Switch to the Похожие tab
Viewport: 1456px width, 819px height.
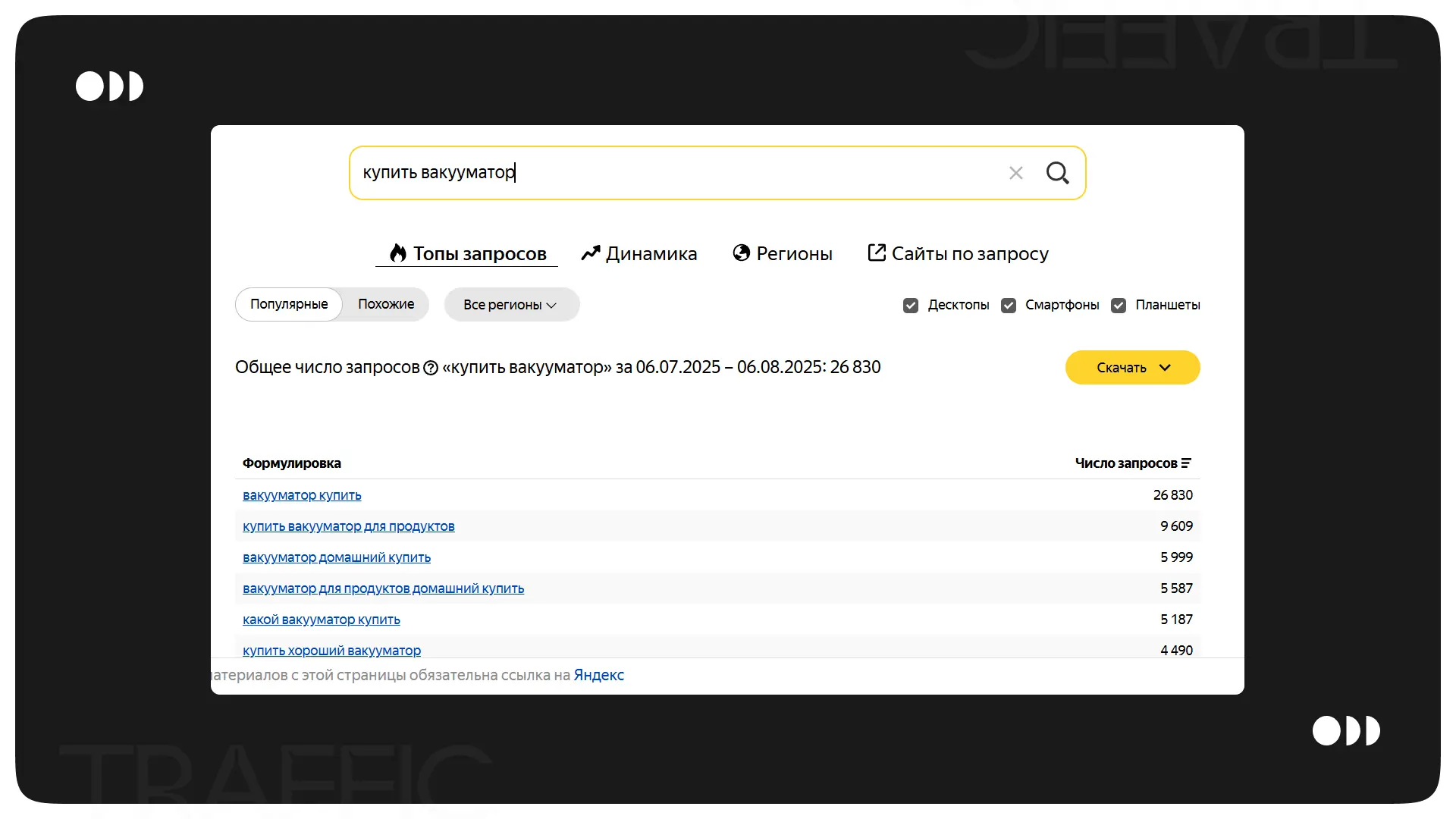[x=386, y=304]
